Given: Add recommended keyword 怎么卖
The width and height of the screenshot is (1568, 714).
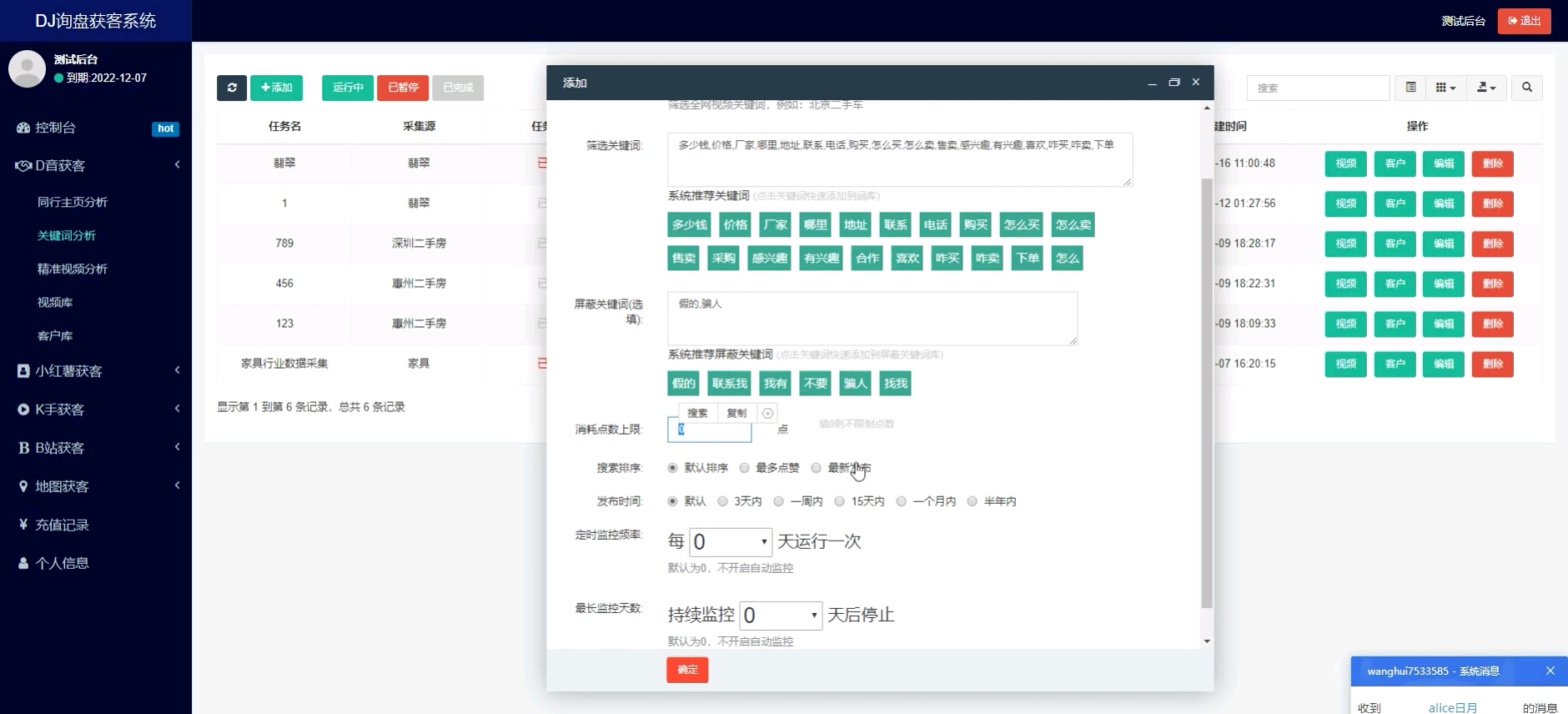Looking at the screenshot, I should 1073,225.
